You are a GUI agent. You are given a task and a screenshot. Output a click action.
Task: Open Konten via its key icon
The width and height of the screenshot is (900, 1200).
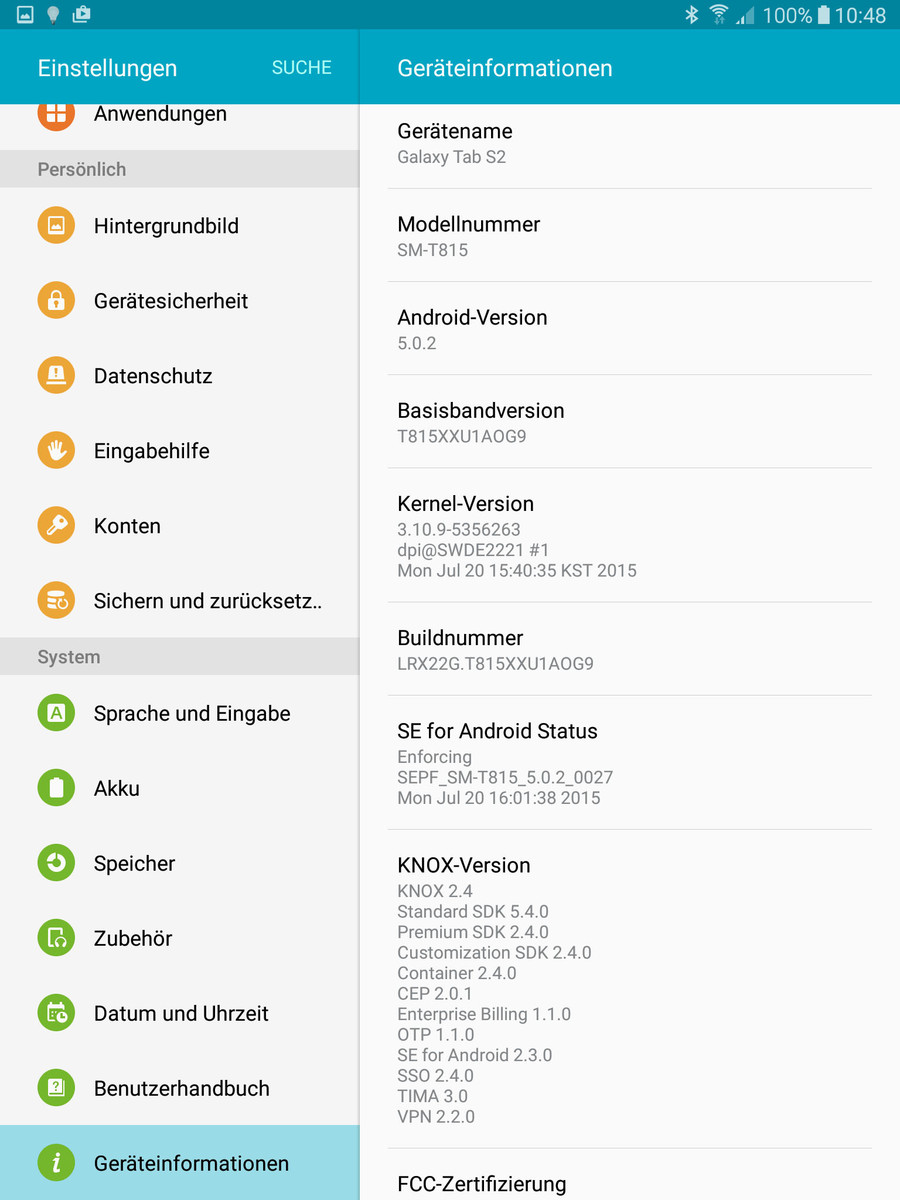coord(56,526)
